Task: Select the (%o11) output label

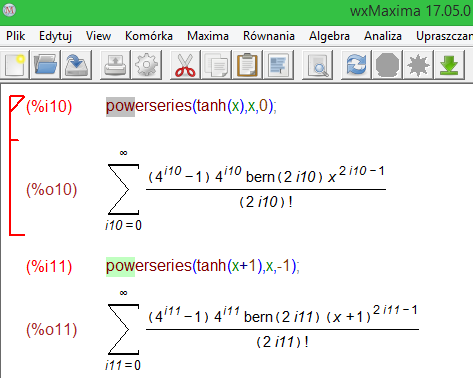Action: pos(52,329)
